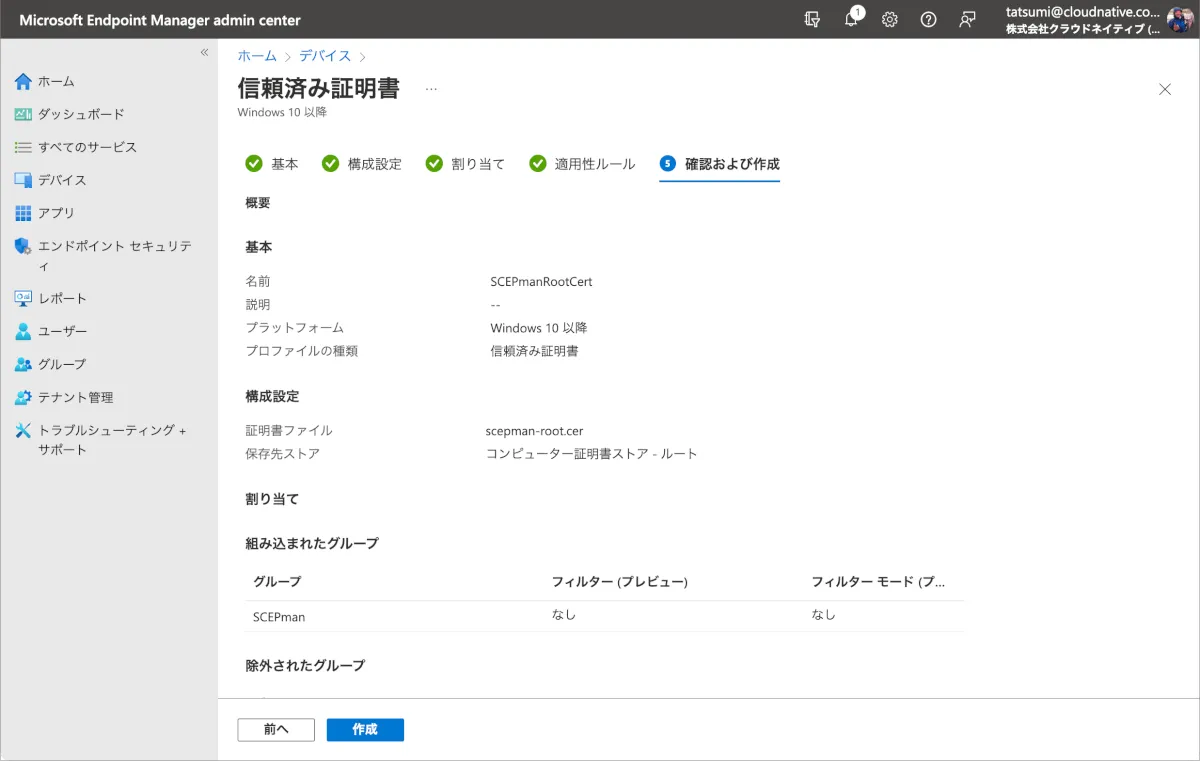Image resolution: width=1200 pixels, height=761 pixels.
Task: Open the directory and subscription filter icon
Action: 812,20
